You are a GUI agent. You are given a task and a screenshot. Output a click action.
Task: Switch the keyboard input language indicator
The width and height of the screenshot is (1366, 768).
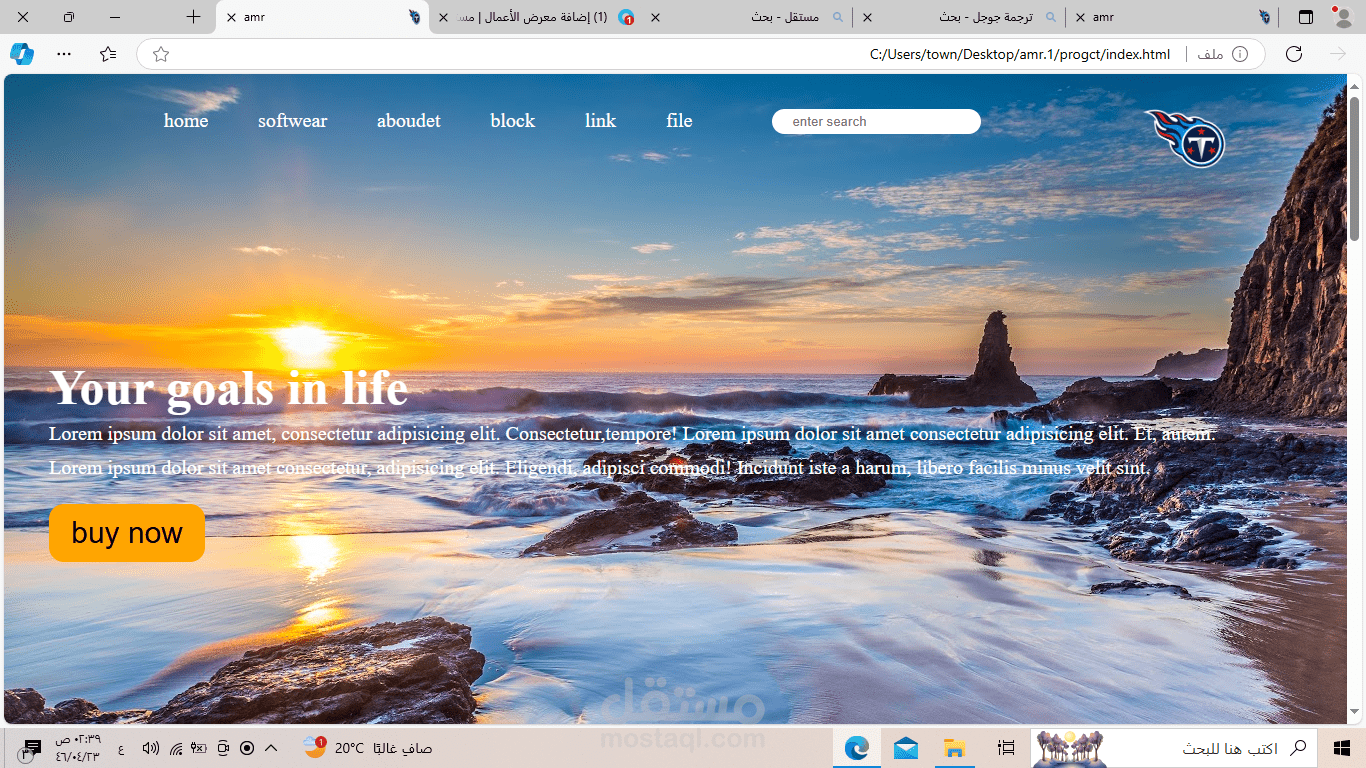pyautogui.click(x=122, y=748)
